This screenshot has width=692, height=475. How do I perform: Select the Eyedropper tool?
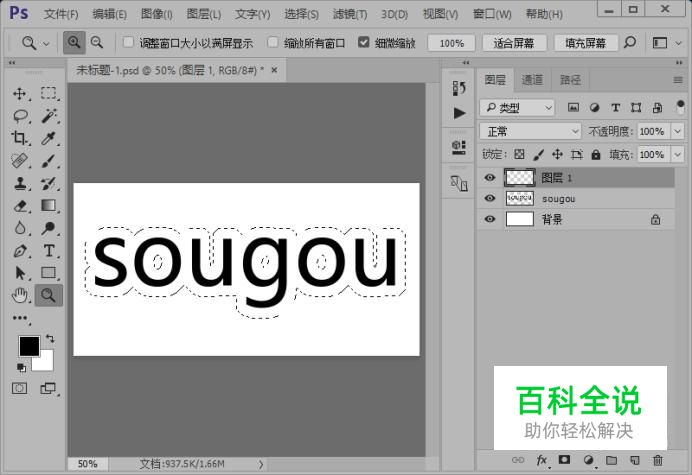[x=49, y=138]
